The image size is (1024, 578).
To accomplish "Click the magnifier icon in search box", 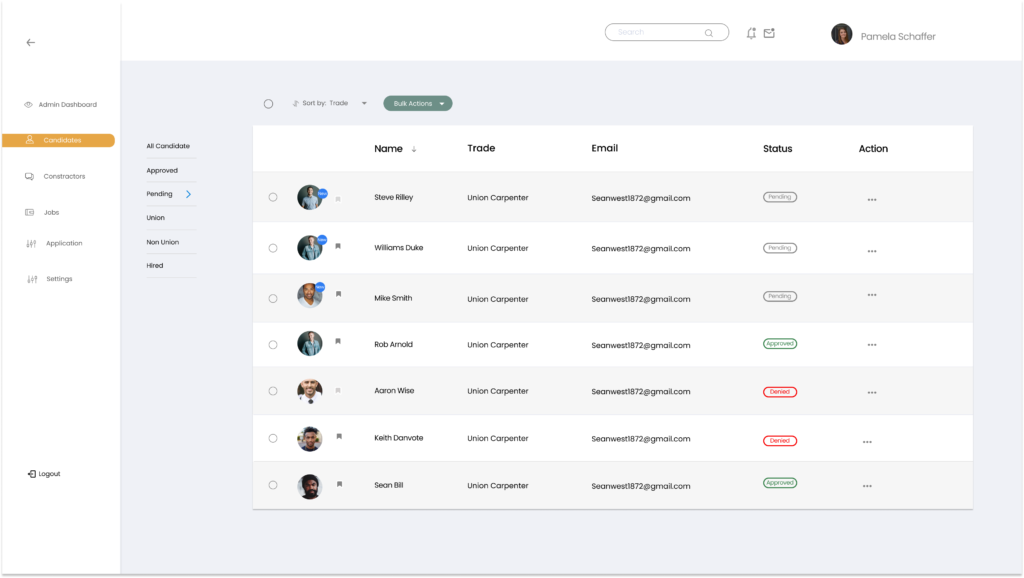I will pyautogui.click(x=709, y=33).
